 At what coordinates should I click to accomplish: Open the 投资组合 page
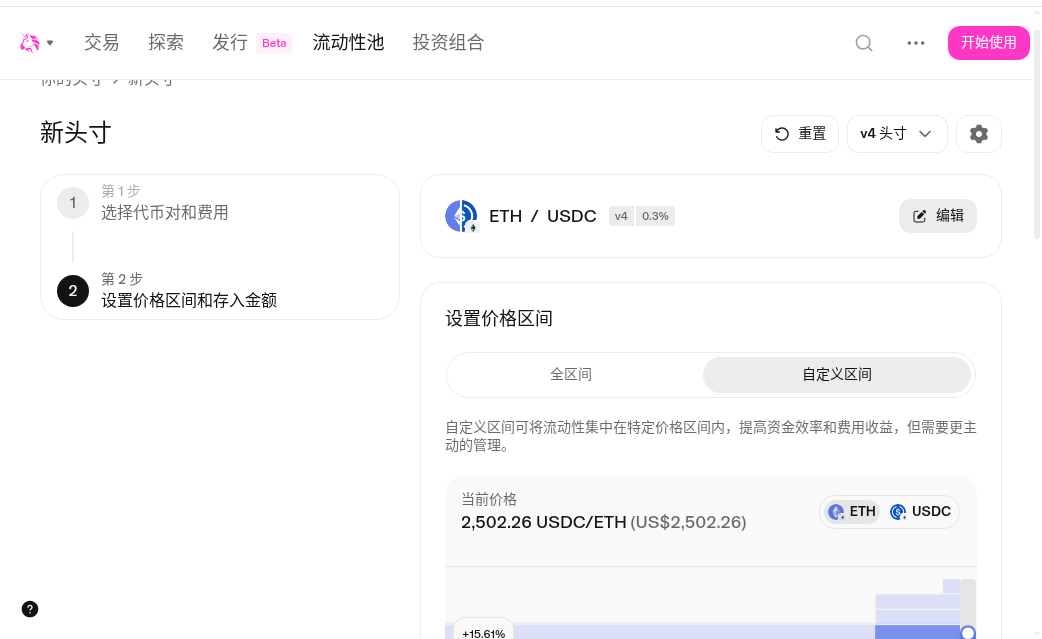pyautogui.click(x=449, y=43)
